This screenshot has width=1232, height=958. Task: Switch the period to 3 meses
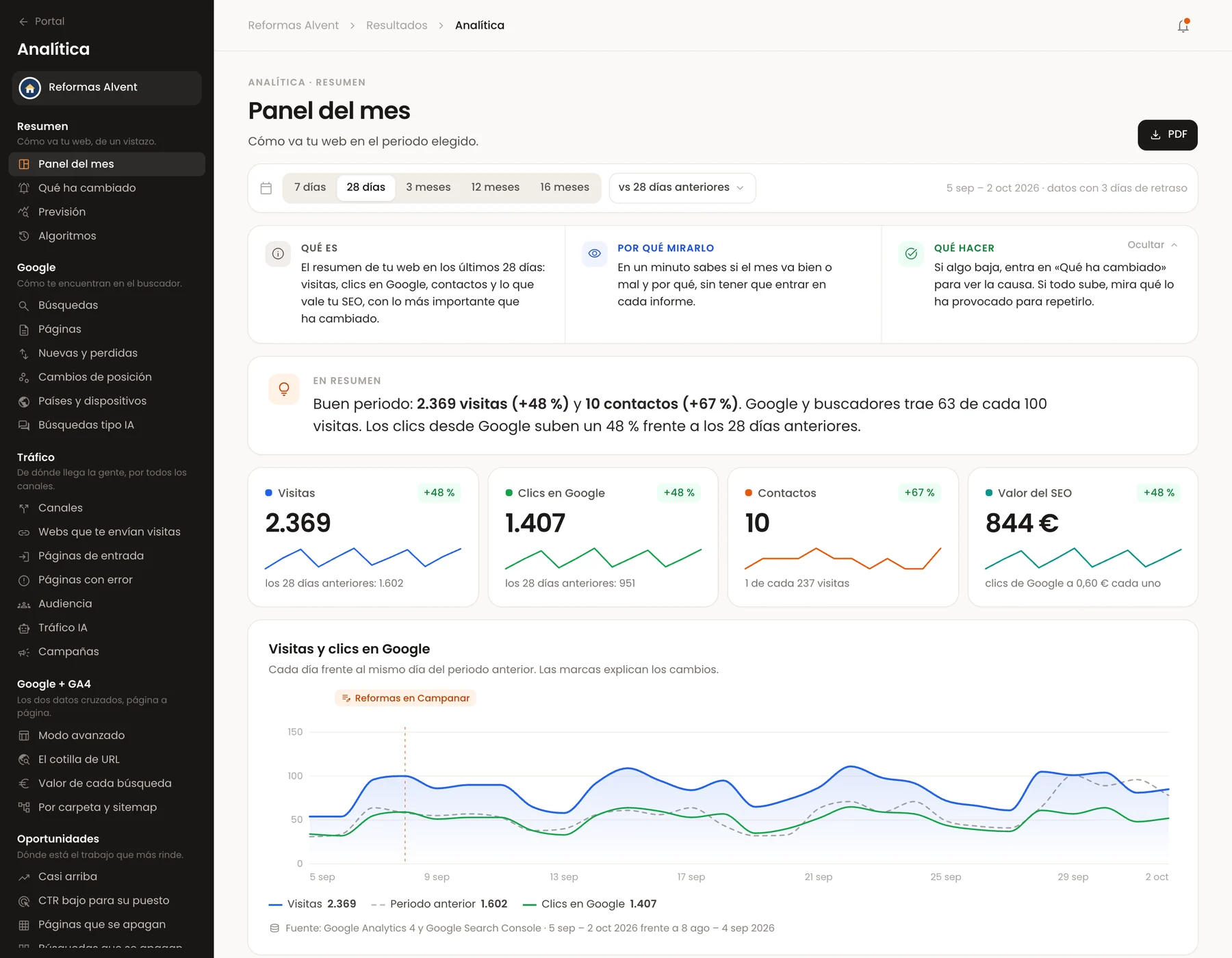(x=428, y=187)
